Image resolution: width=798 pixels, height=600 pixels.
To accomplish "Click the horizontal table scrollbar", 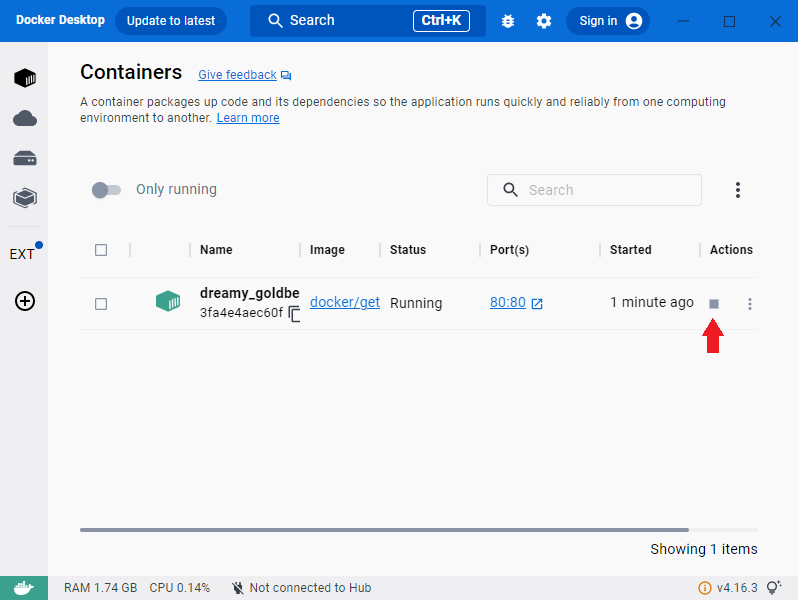I will pos(384,530).
